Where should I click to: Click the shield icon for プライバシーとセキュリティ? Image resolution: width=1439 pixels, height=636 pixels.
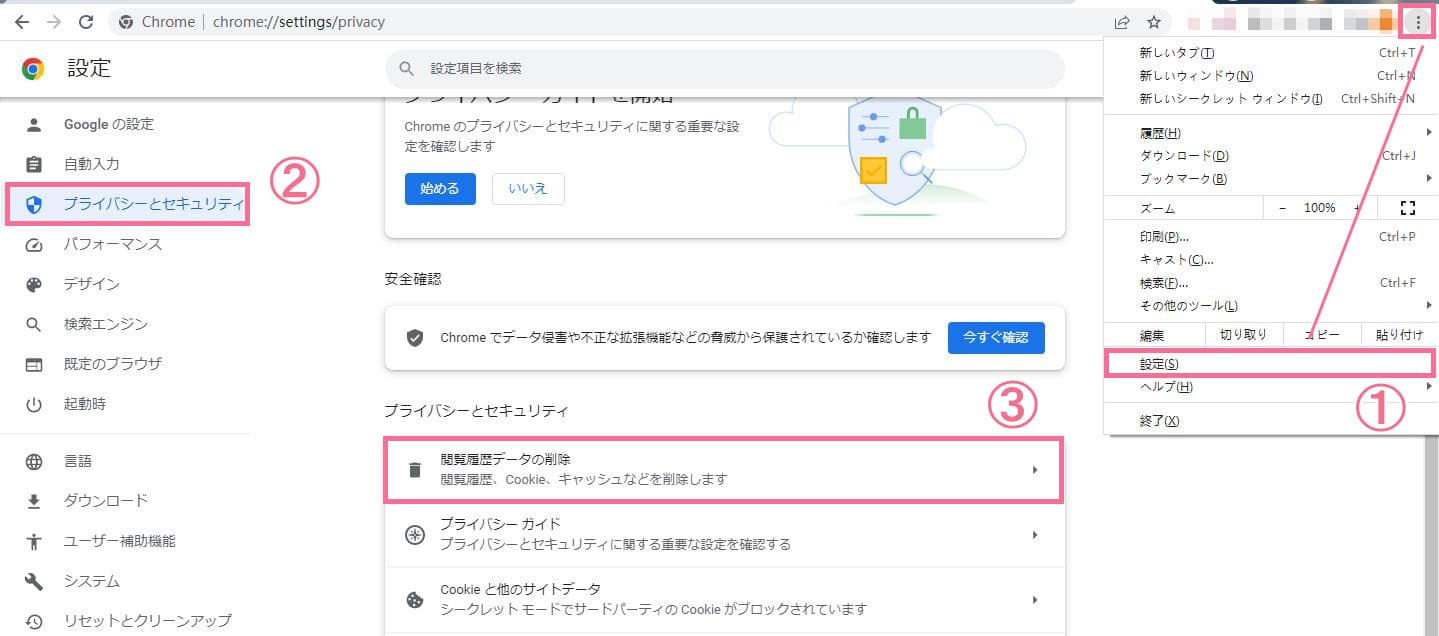pos(34,205)
